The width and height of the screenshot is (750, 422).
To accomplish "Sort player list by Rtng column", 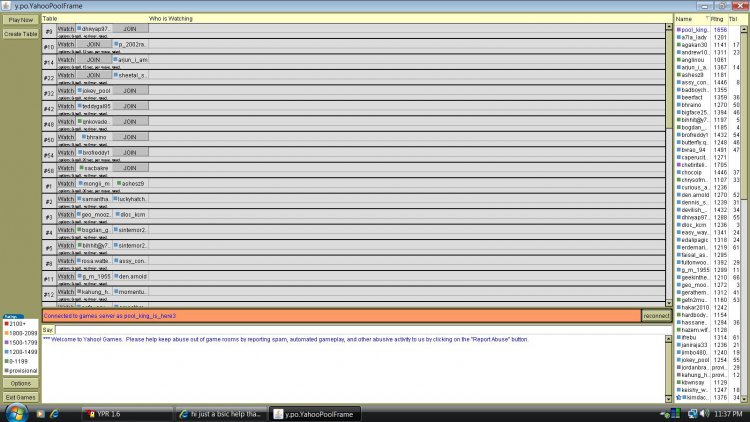I will [x=718, y=19].
